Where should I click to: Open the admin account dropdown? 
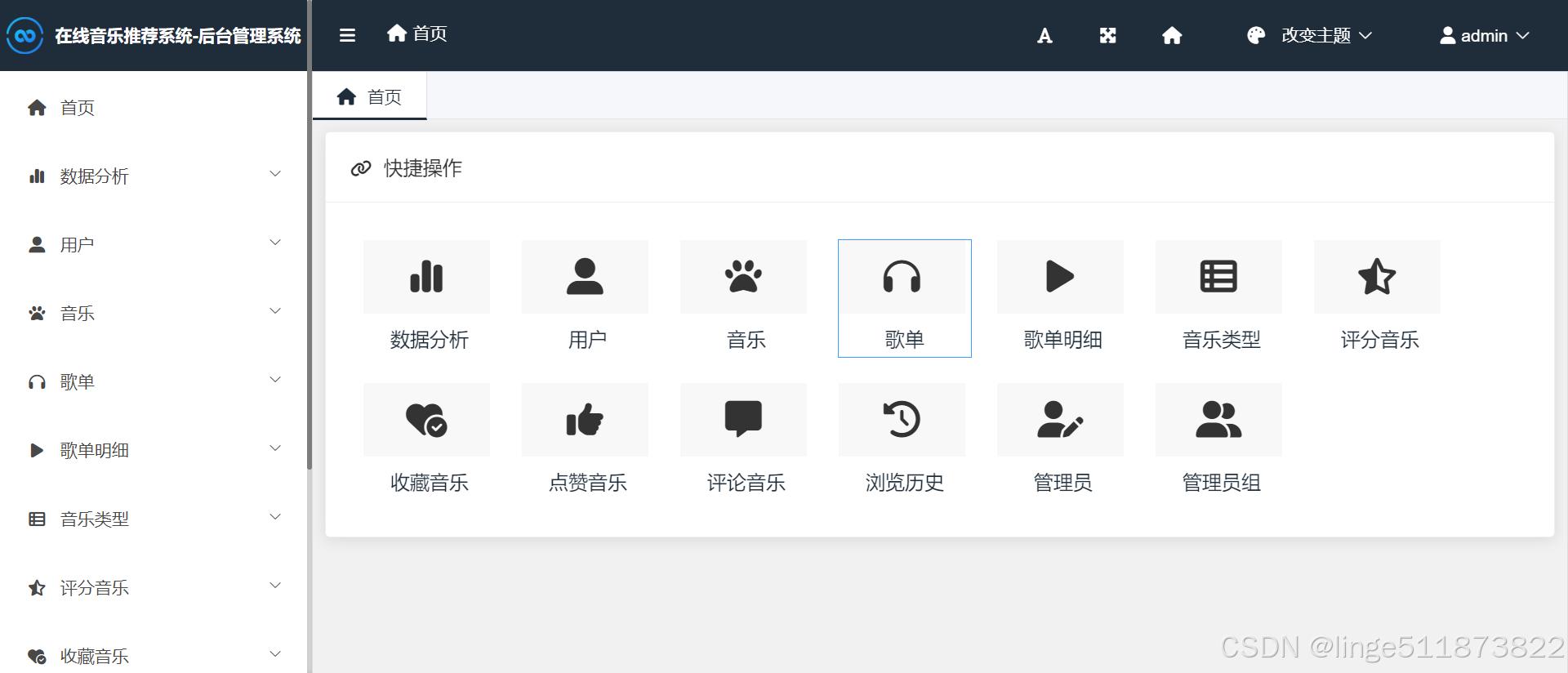point(1484,35)
